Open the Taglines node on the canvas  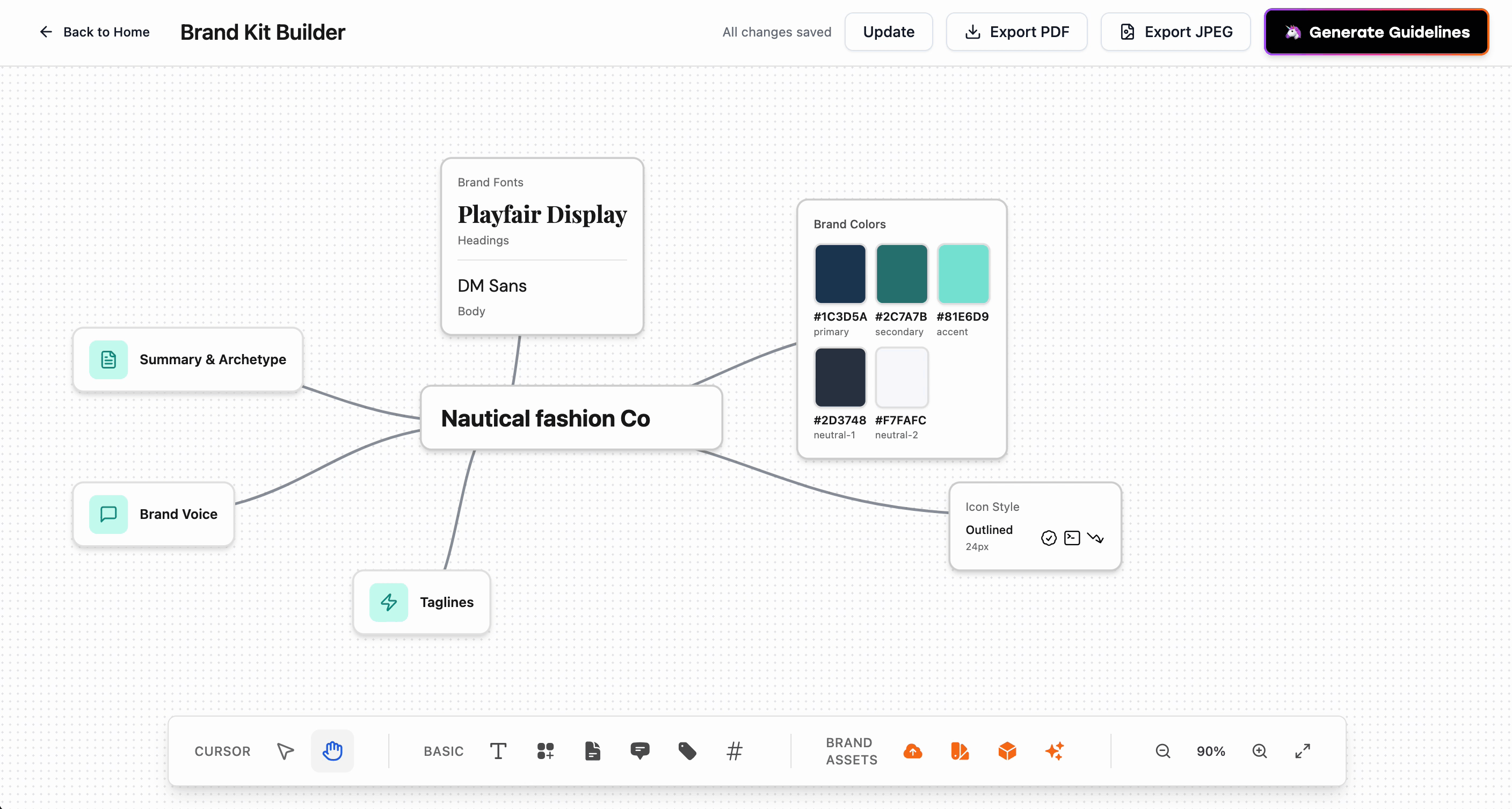[421, 602]
